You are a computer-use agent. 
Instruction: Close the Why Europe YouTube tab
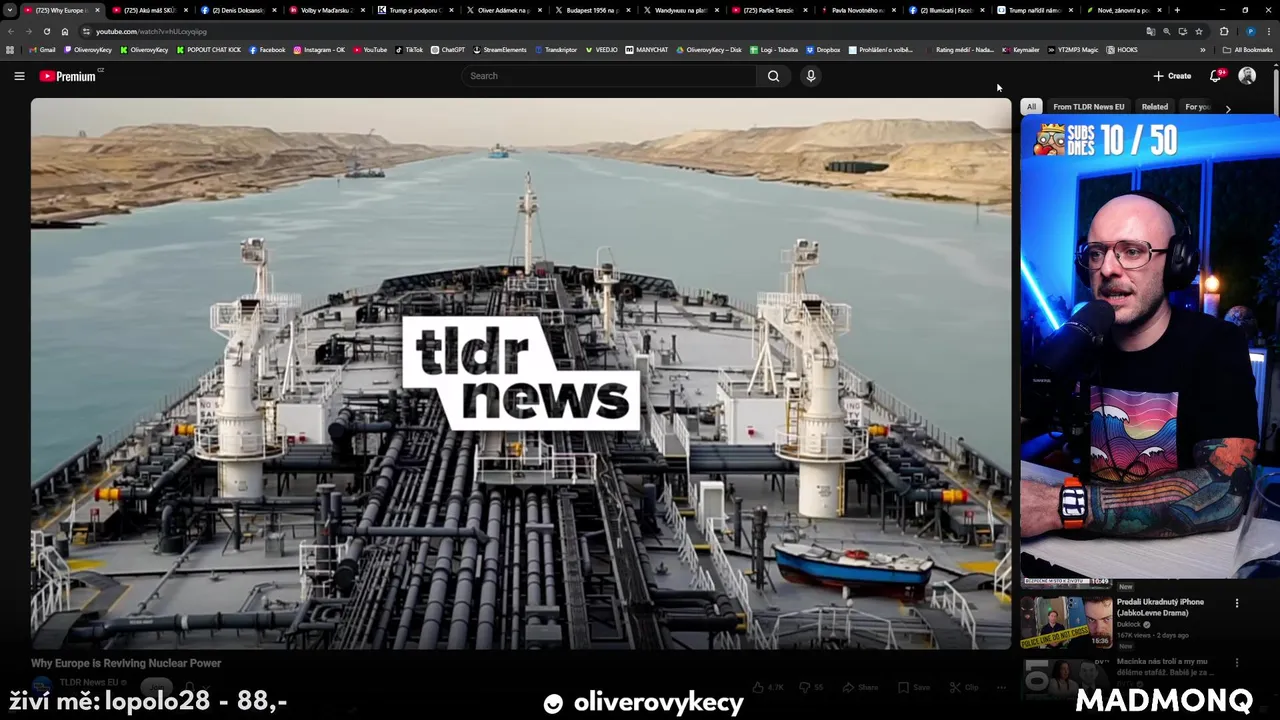click(97, 10)
